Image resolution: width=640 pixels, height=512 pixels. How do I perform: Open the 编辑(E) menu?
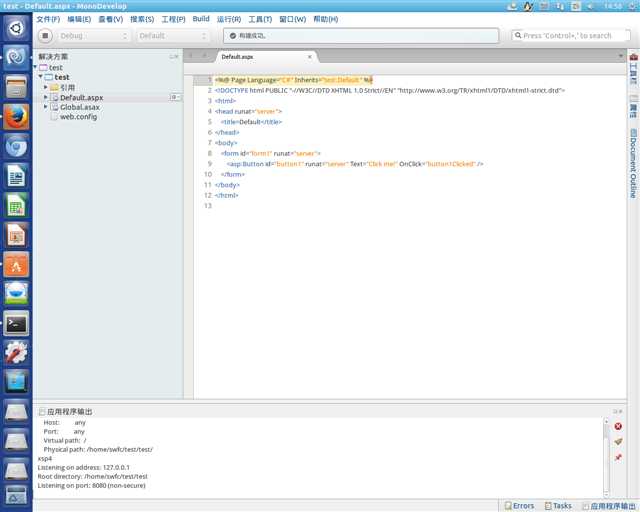pos(79,19)
